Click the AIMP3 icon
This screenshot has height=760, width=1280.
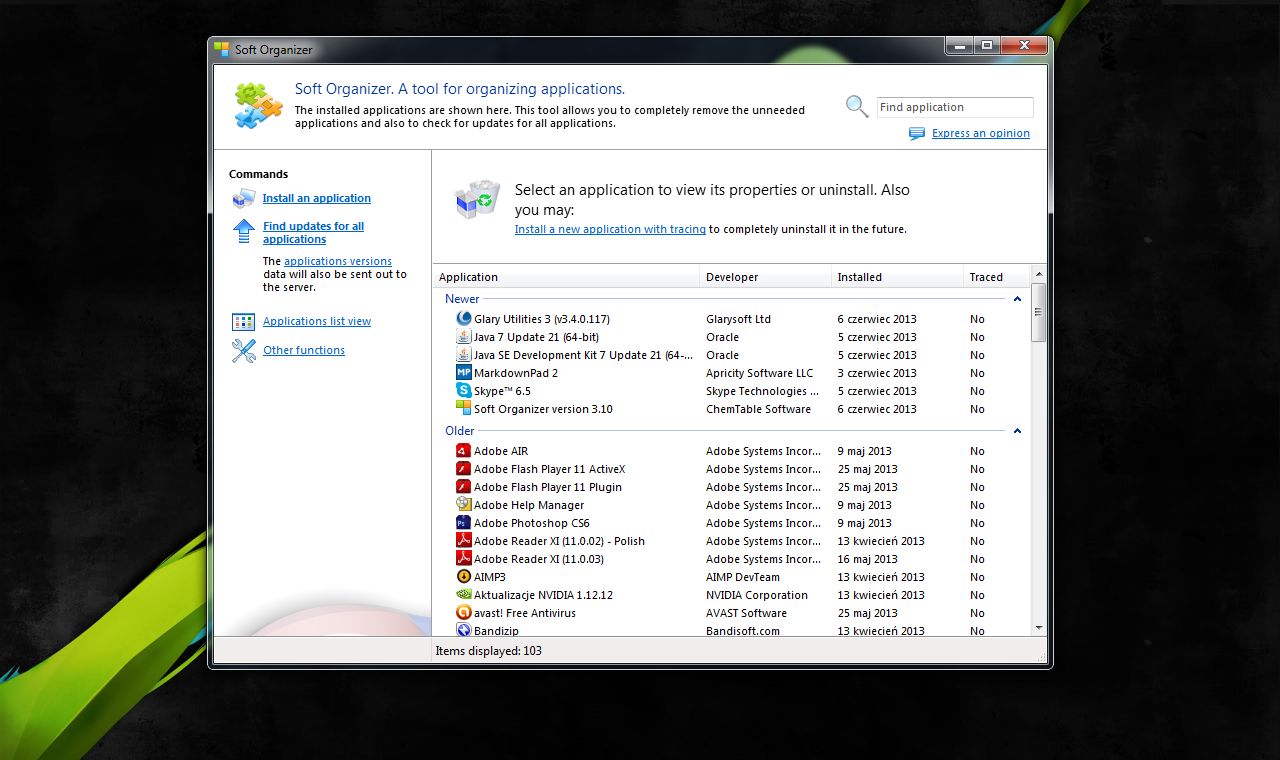click(x=464, y=577)
